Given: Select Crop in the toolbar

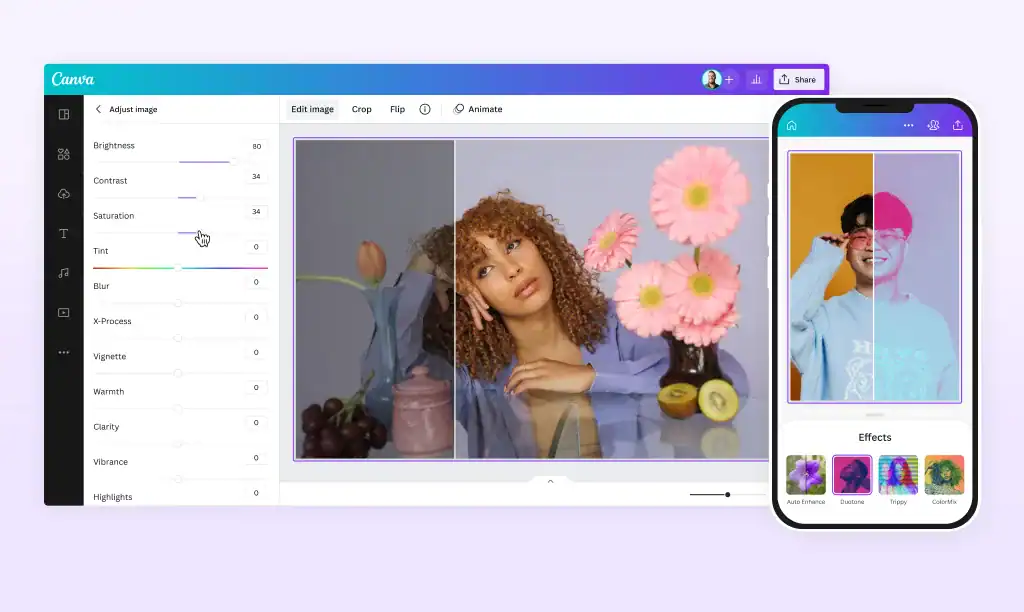Looking at the screenshot, I should (361, 109).
